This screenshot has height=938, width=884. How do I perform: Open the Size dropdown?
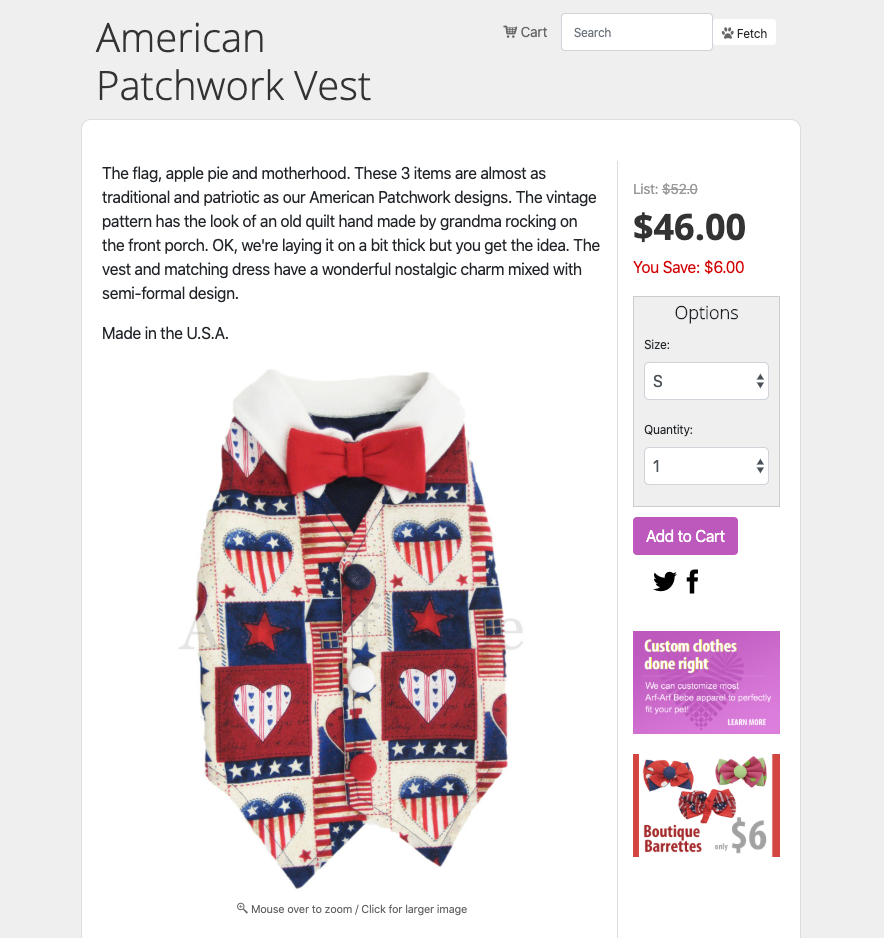pyautogui.click(x=706, y=381)
